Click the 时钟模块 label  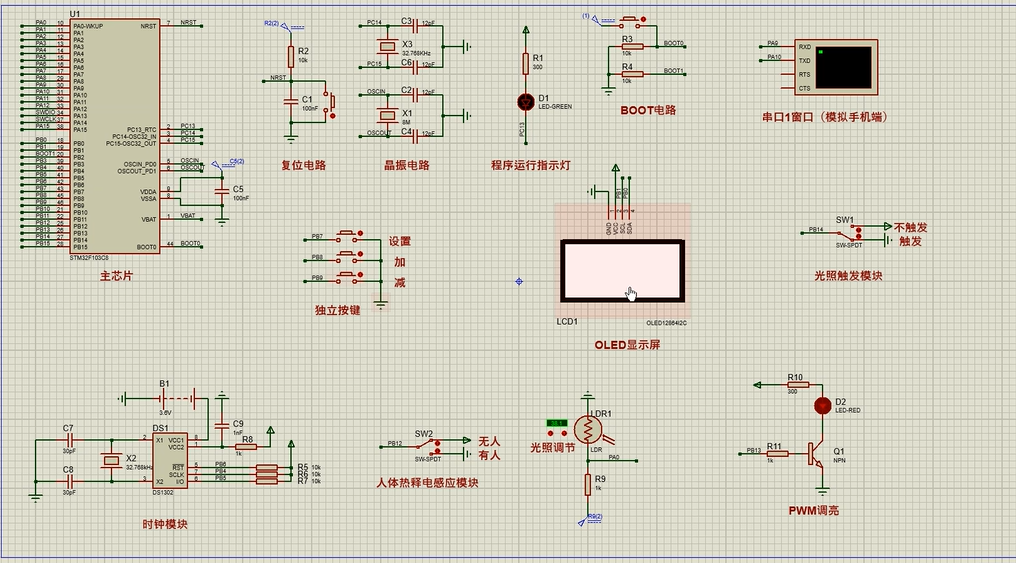(x=165, y=524)
